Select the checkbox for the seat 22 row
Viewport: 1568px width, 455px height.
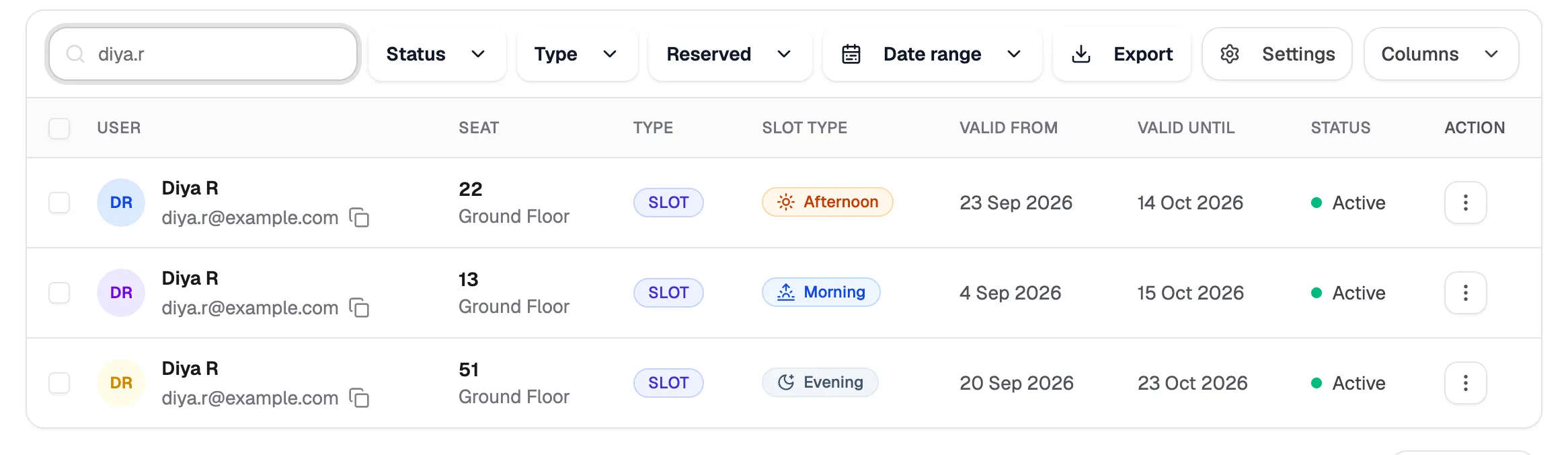tap(59, 203)
